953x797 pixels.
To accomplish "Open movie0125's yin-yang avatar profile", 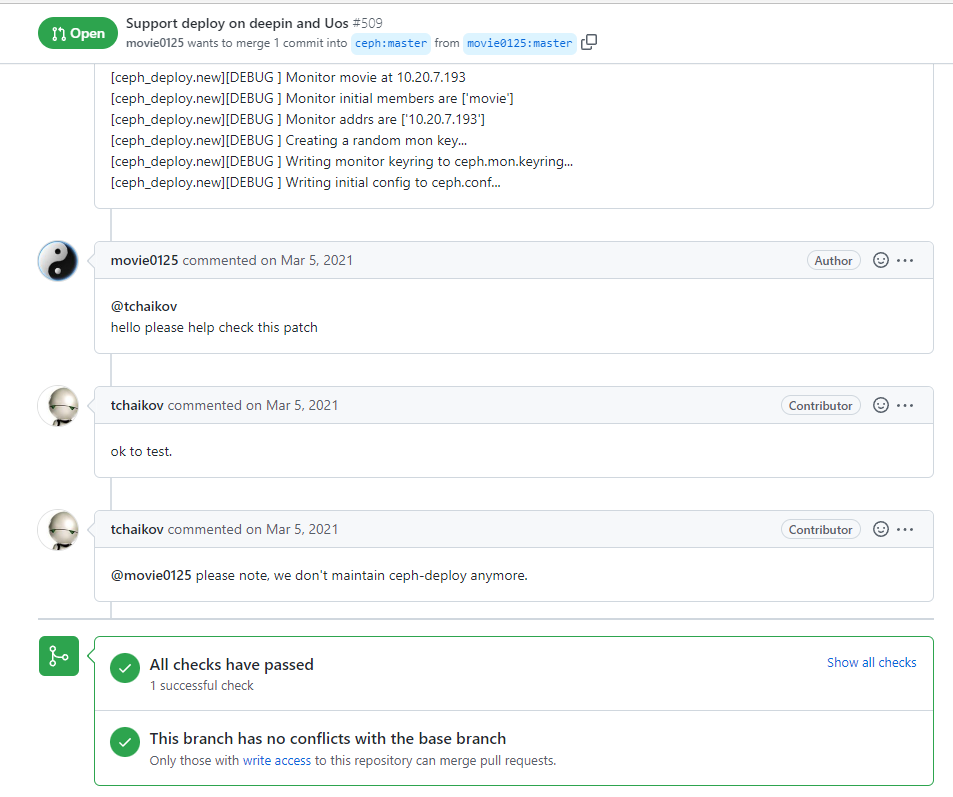I will (58, 261).
